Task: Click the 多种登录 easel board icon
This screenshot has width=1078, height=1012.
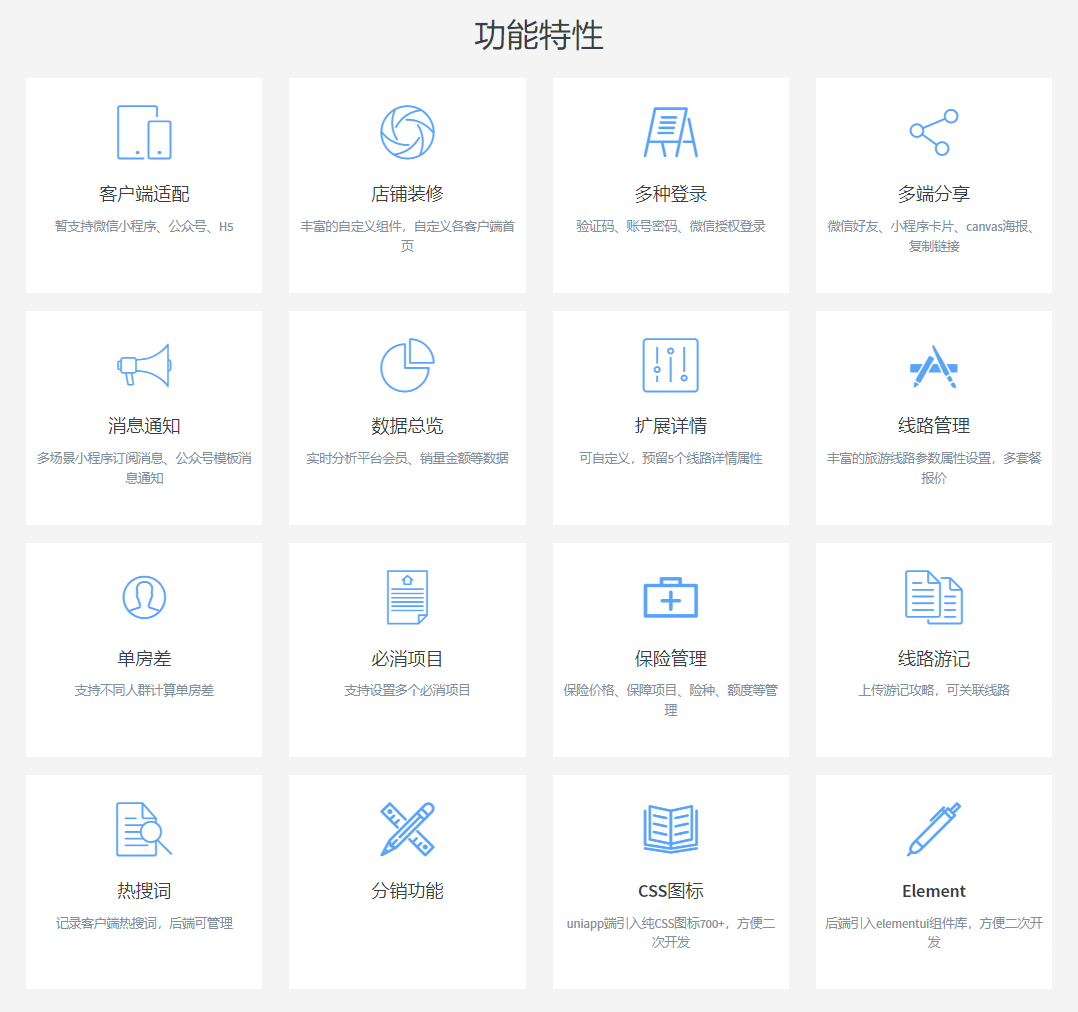Action: point(670,132)
